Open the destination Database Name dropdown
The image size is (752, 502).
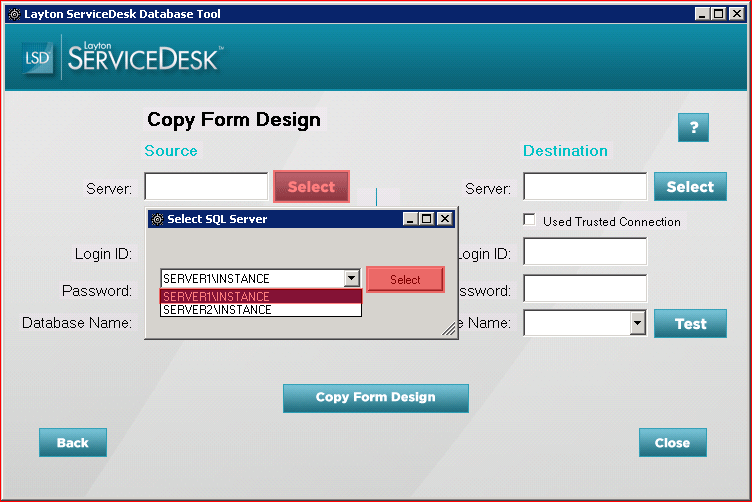click(637, 323)
